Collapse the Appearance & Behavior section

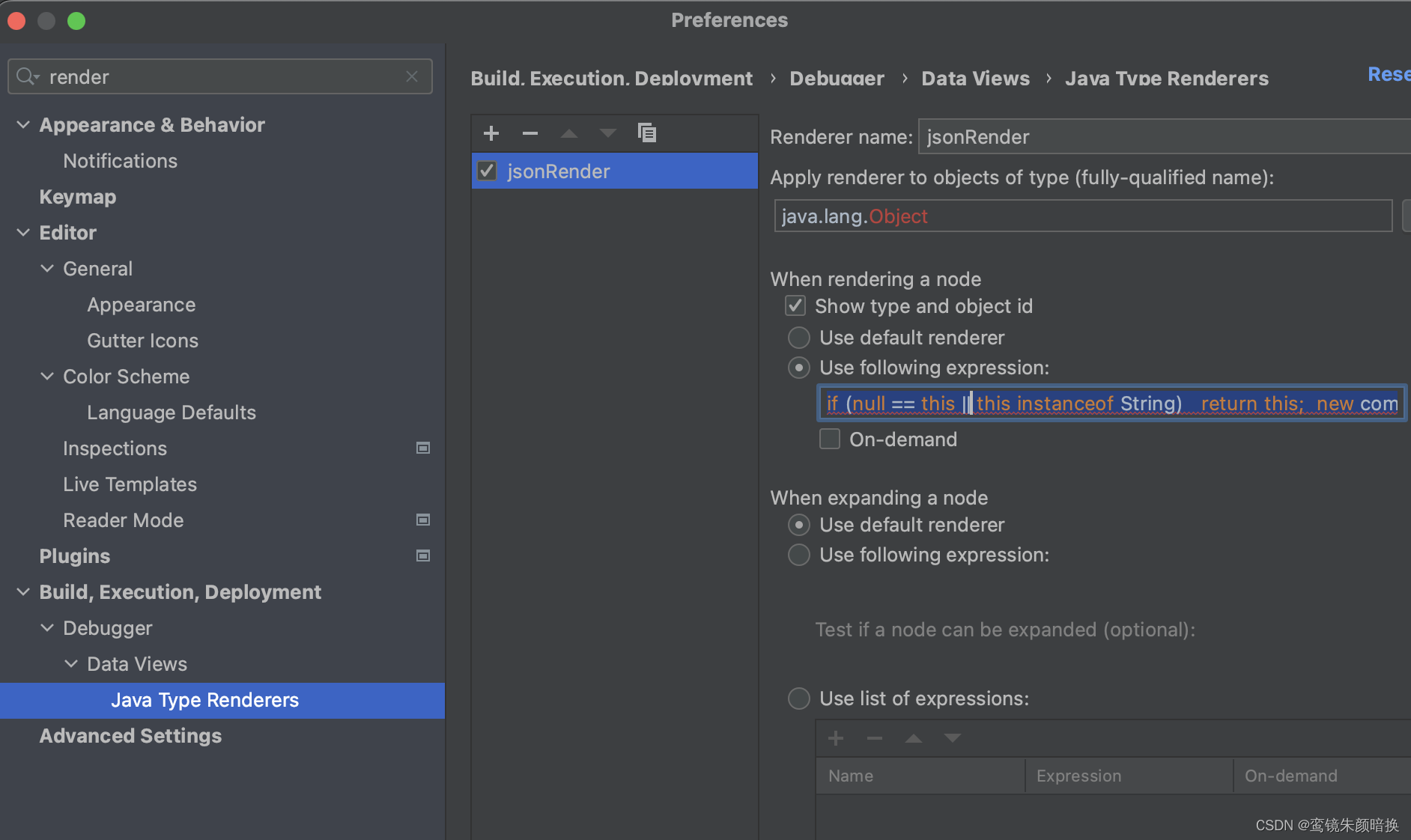tap(23, 124)
